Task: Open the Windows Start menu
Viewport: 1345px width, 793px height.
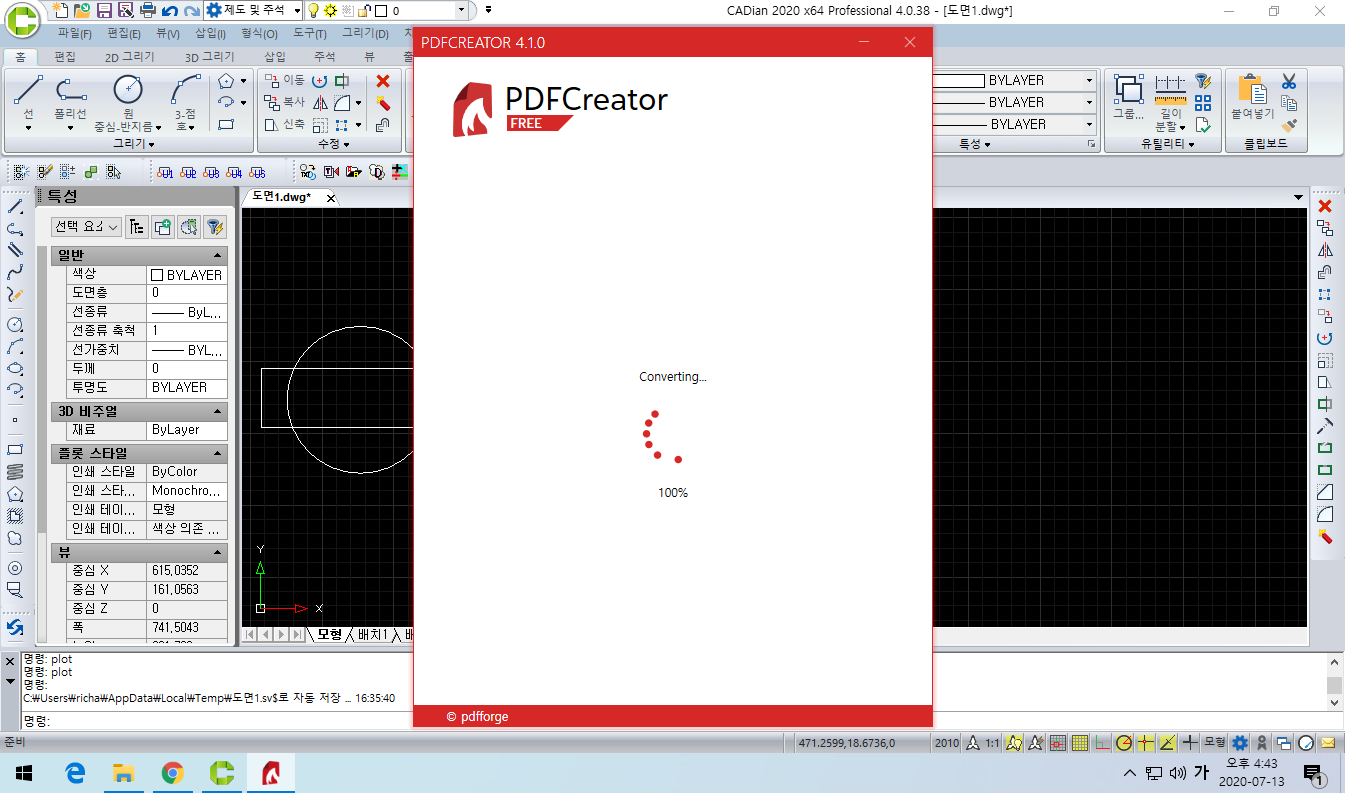Action: pos(24,773)
